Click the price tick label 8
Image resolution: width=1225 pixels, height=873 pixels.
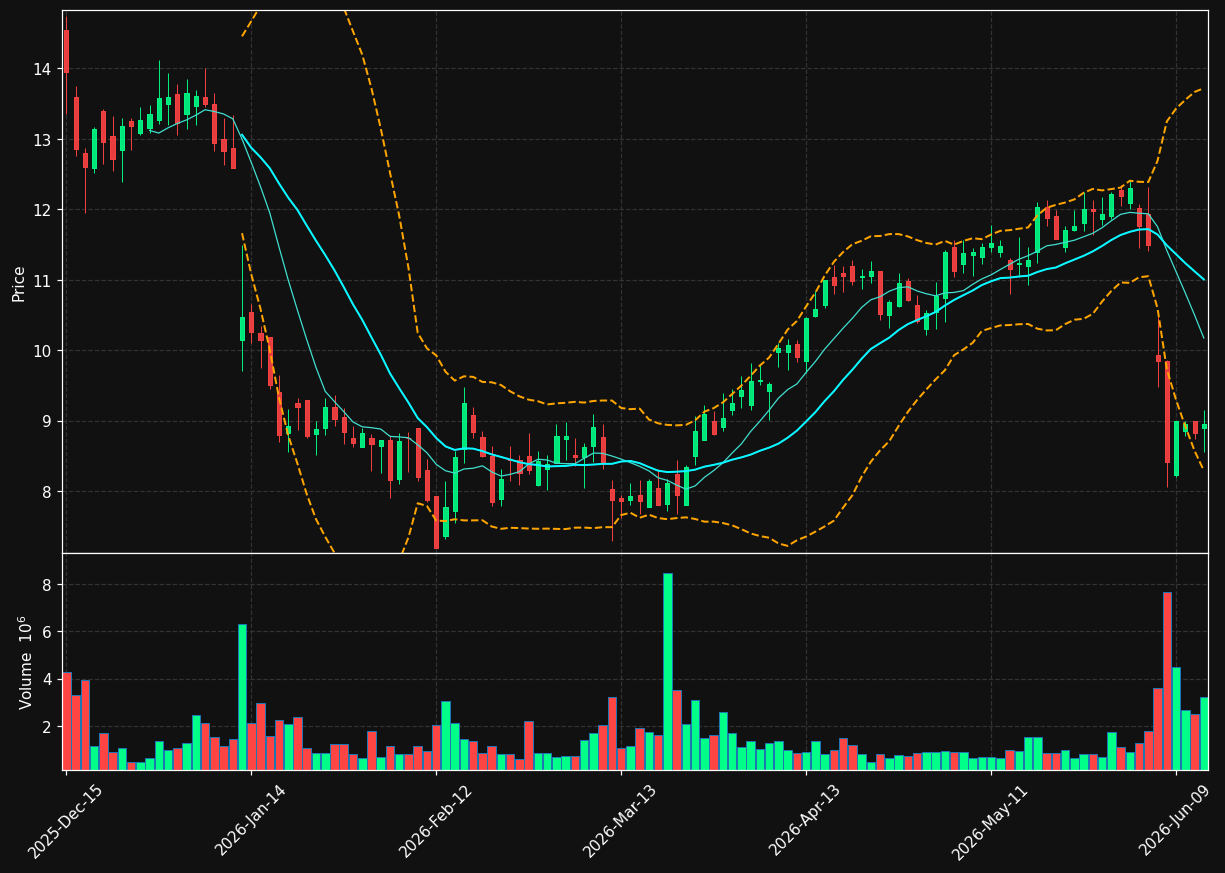pyautogui.click(x=47, y=492)
